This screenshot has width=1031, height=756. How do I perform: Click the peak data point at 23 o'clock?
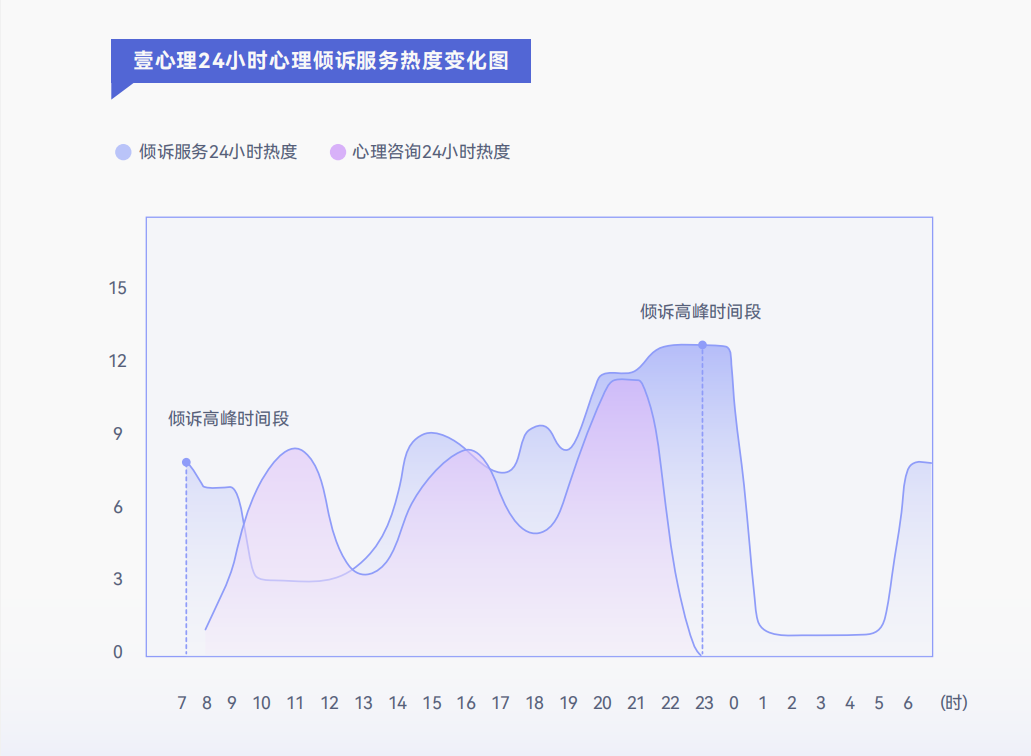[702, 345]
